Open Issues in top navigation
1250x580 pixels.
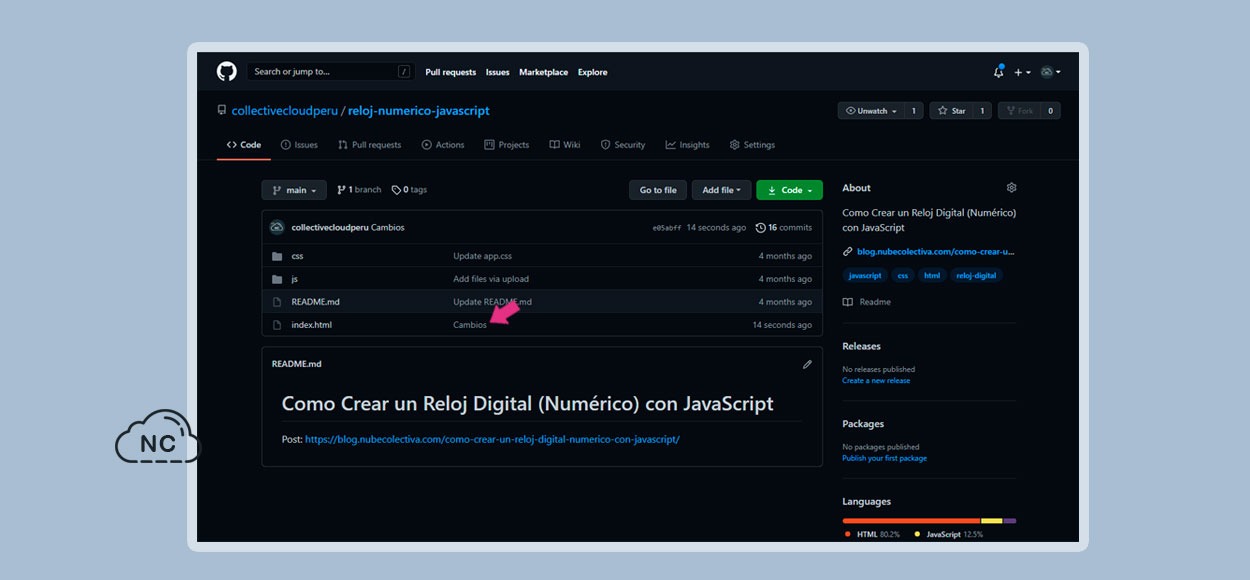[498, 72]
